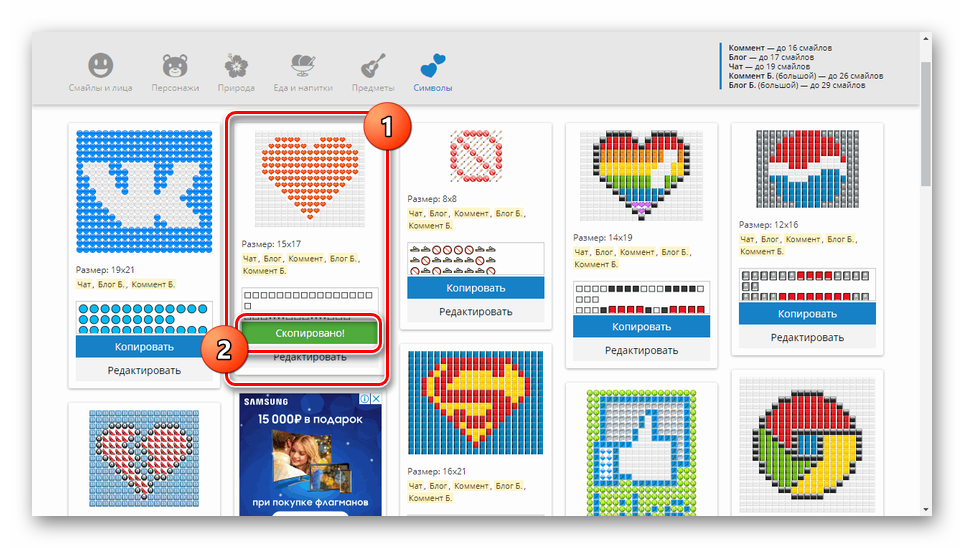
Task: Copy the rainbow heart emoji art
Action: tap(641, 326)
